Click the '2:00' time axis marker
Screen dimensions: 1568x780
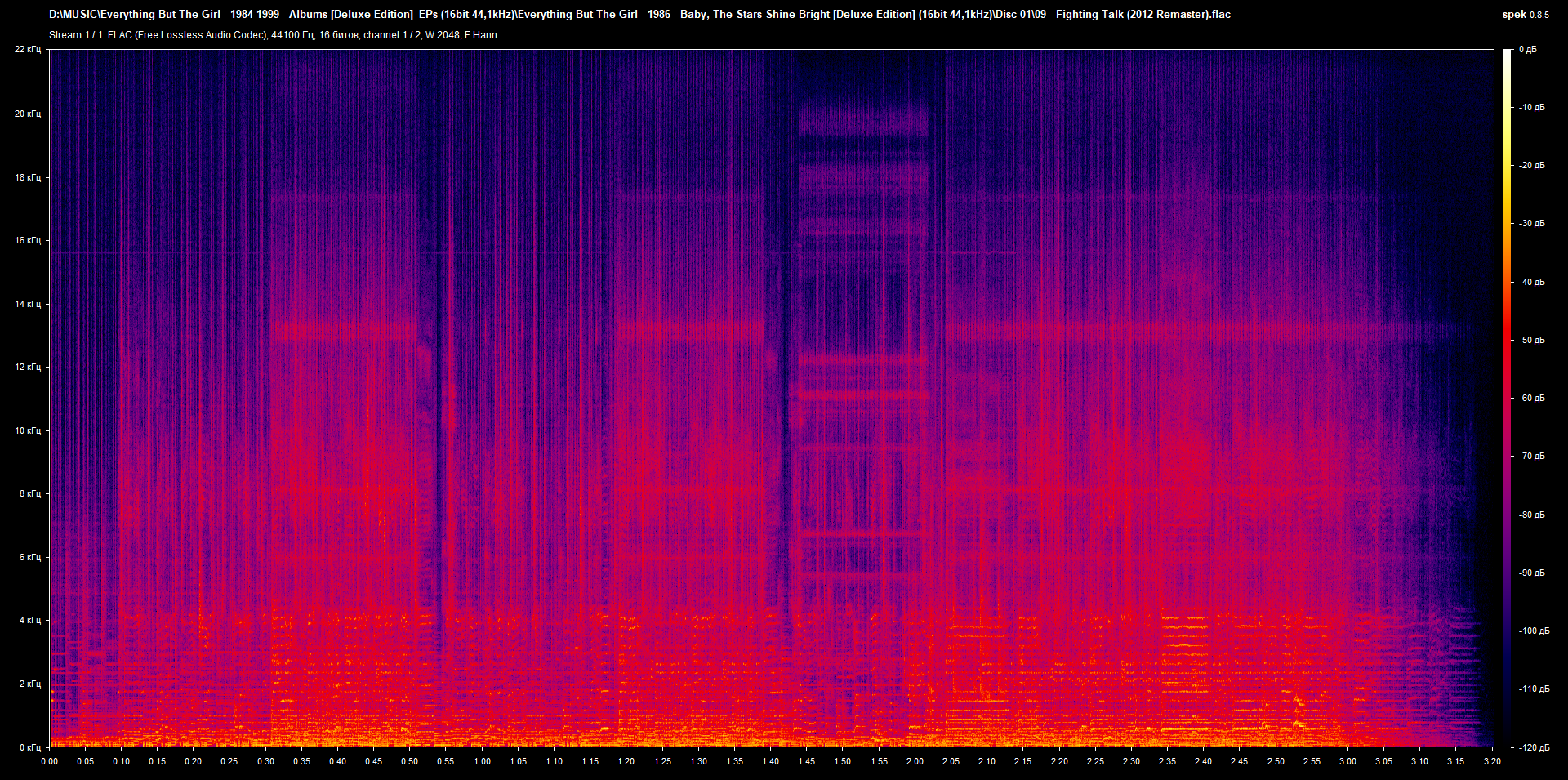click(x=915, y=761)
